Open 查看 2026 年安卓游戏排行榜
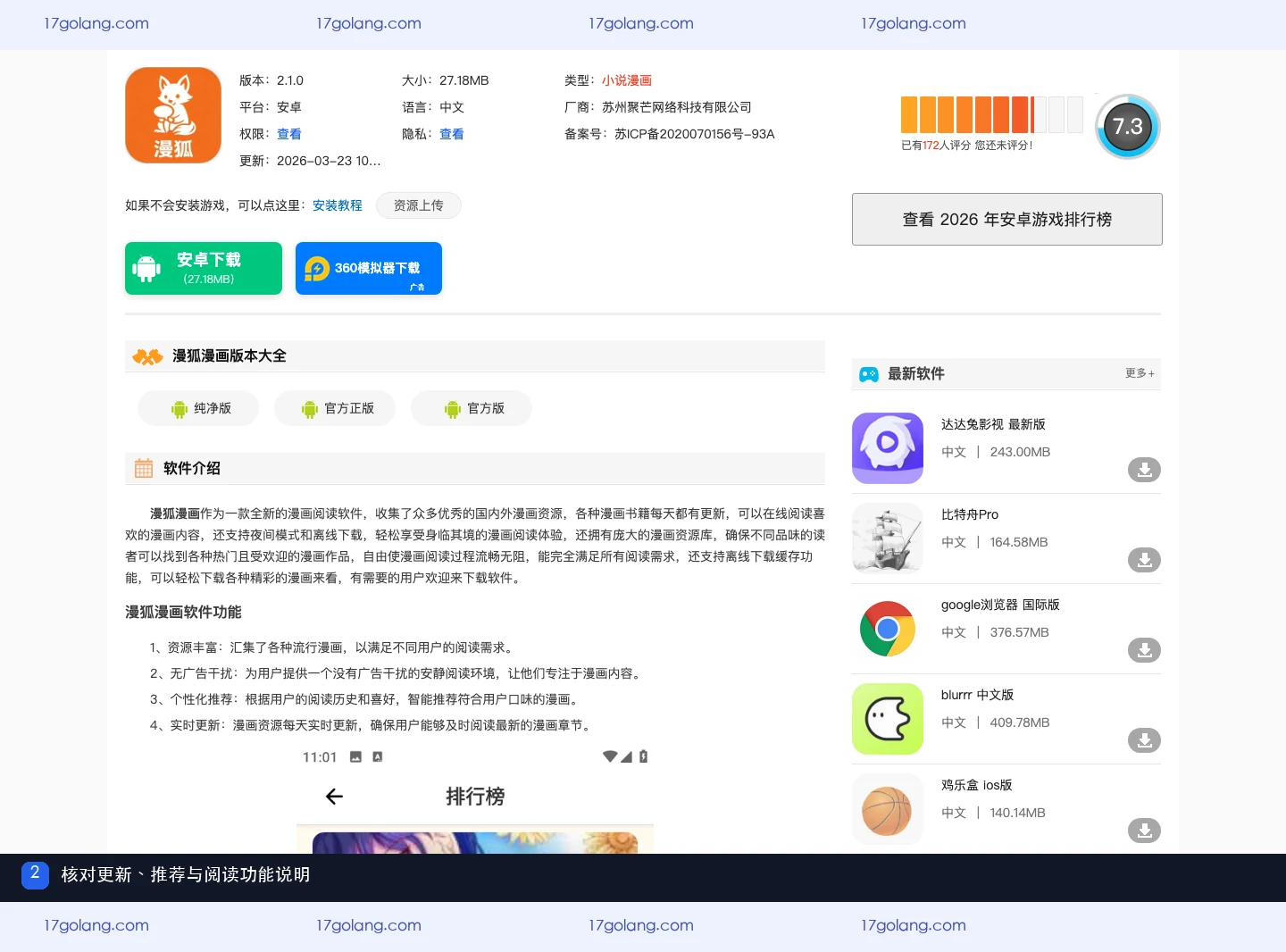The height and width of the screenshot is (952, 1286). (x=1007, y=219)
